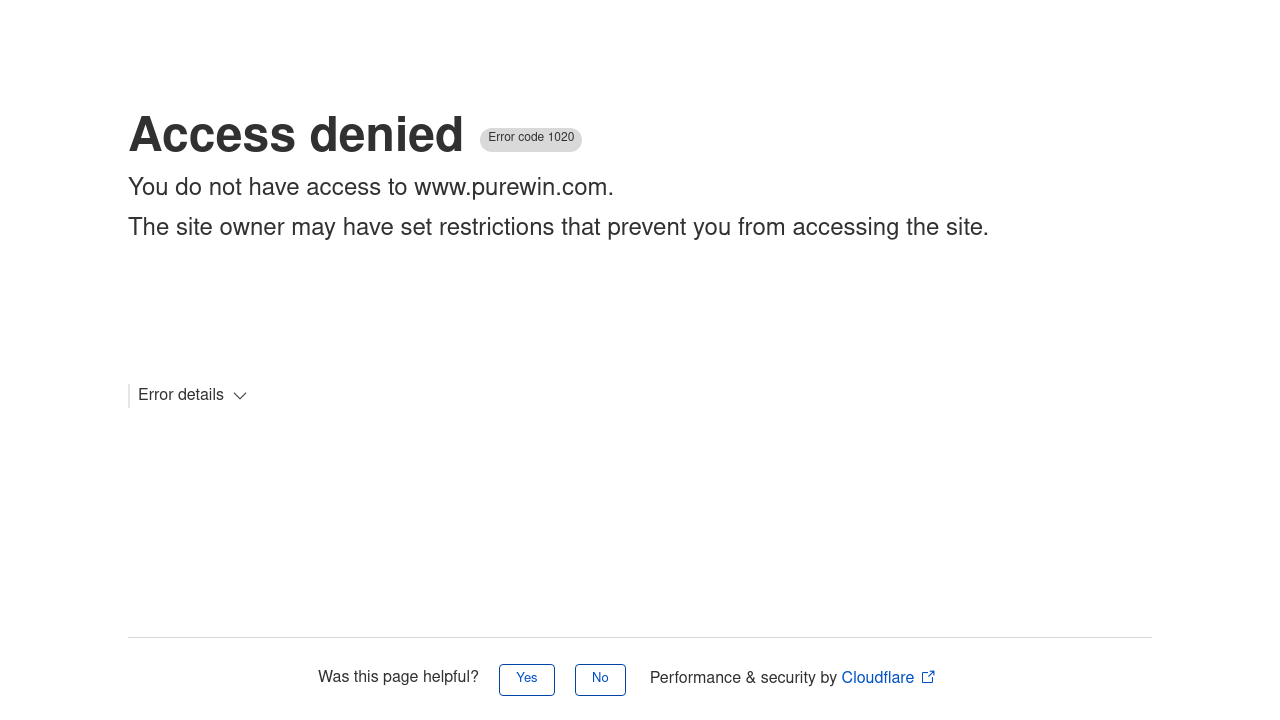
Task: Click the word denied in the heading
Action: tap(386, 135)
